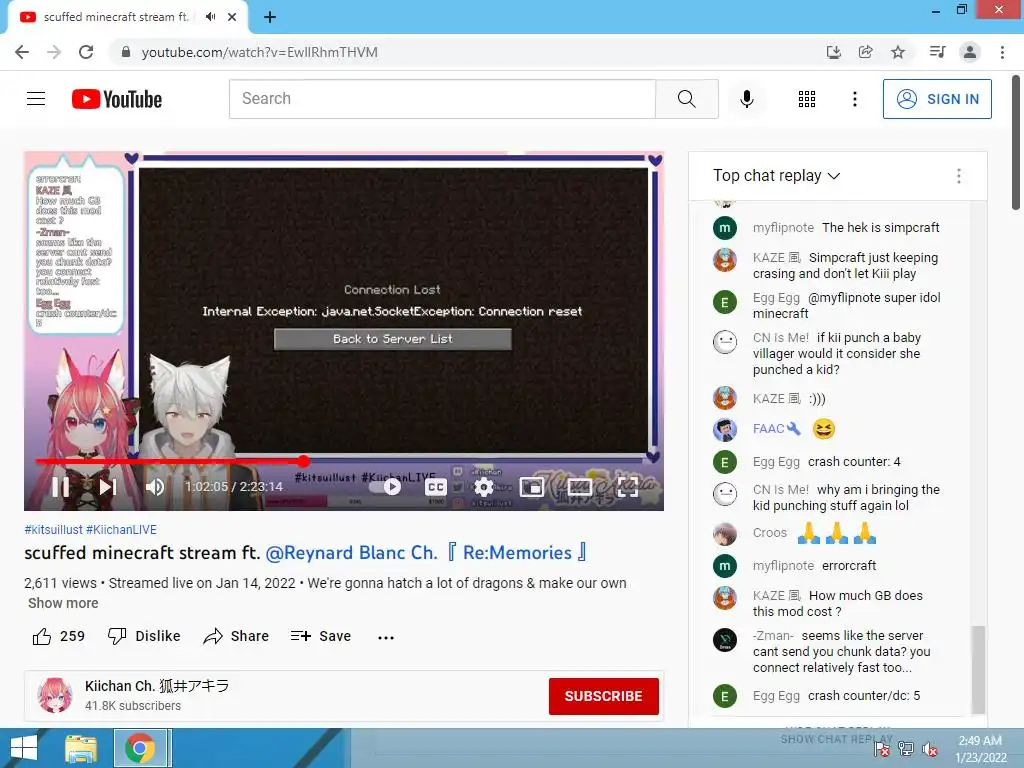
Task: Share this page from address bar icon
Action: coord(865,52)
